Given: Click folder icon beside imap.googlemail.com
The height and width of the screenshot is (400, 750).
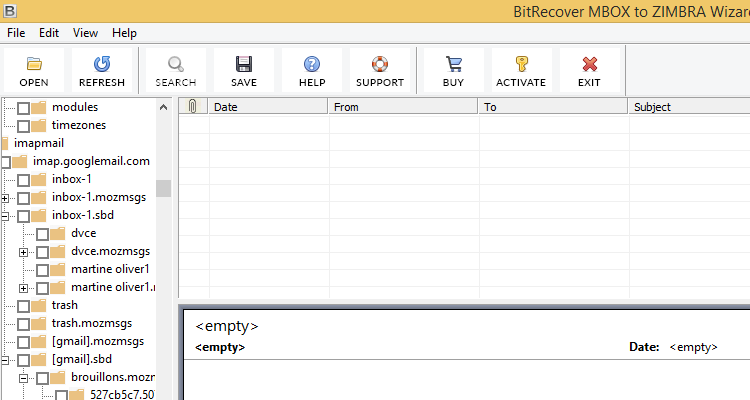Looking at the screenshot, I should click(x=20, y=162).
